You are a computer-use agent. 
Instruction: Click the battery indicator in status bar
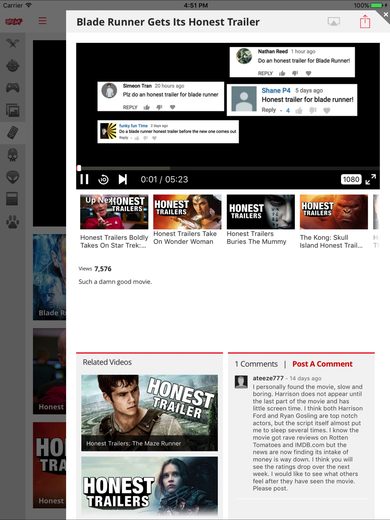[x=377, y=5]
